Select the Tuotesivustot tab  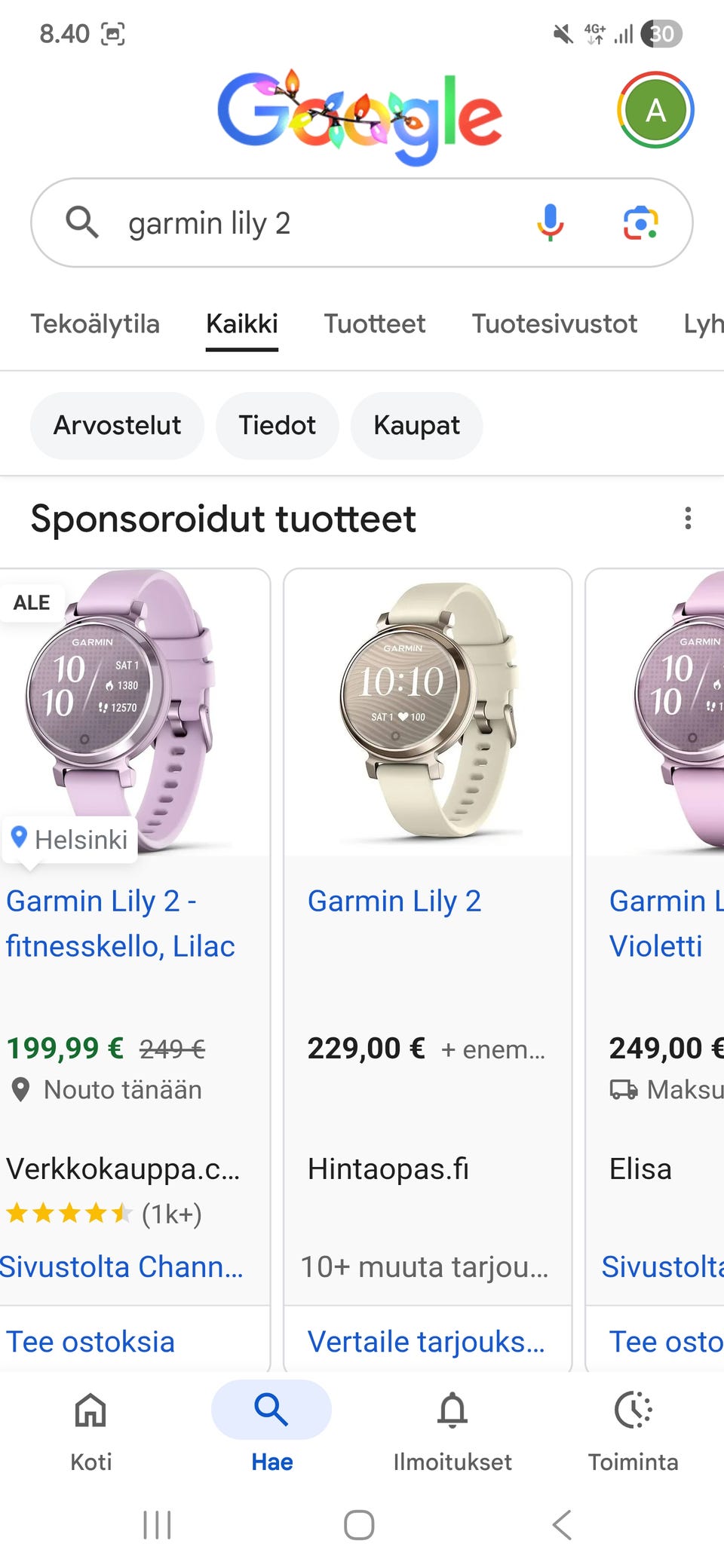click(554, 324)
